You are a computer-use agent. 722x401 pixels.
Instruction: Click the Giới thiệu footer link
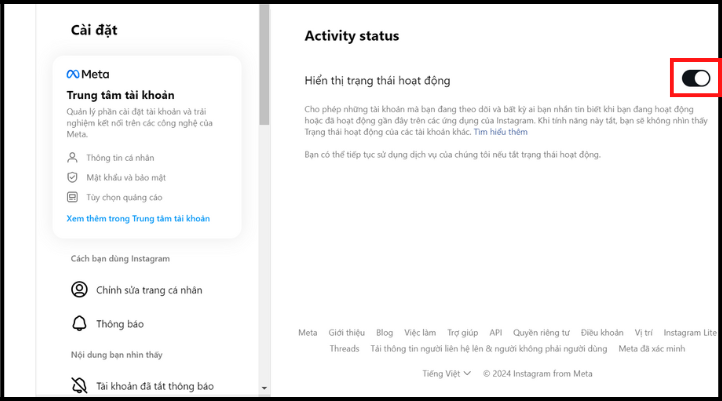click(x=346, y=332)
